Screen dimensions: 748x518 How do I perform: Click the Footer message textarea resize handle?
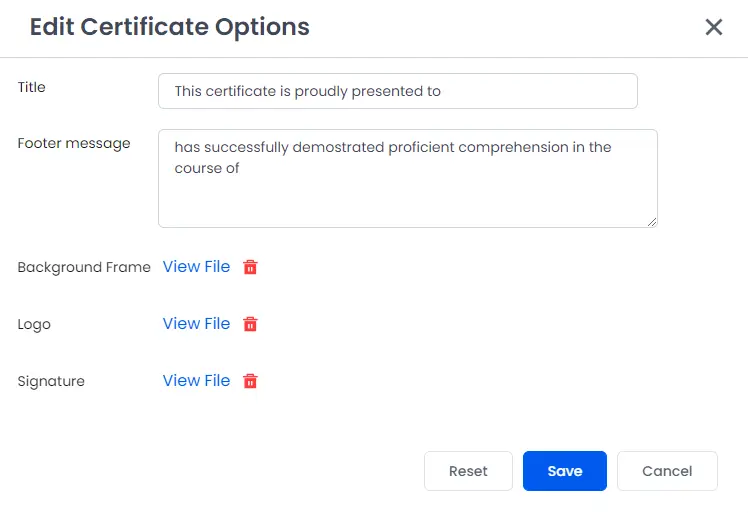tap(652, 222)
